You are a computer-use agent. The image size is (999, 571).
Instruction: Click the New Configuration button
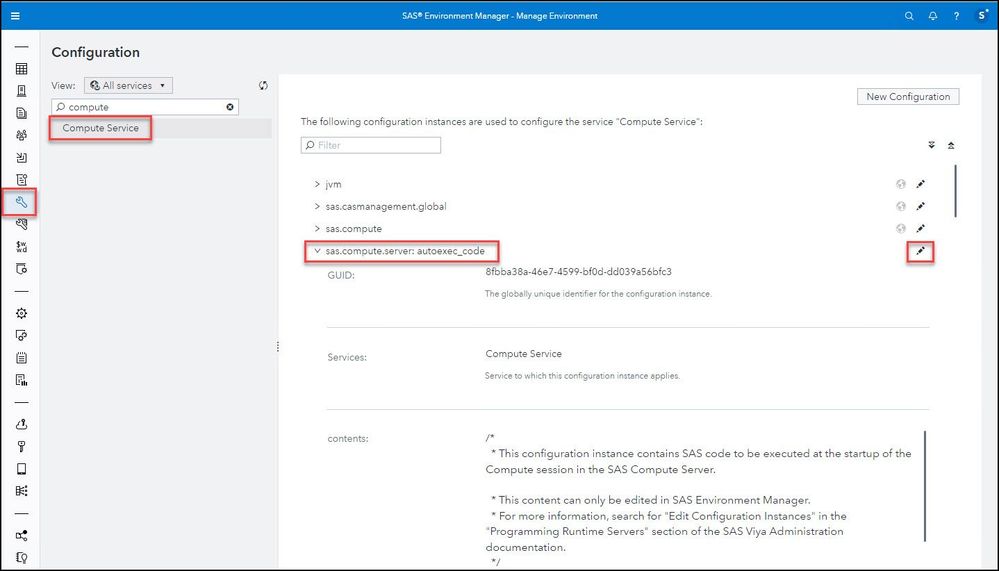pyautogui.click(x=908, y=97)
